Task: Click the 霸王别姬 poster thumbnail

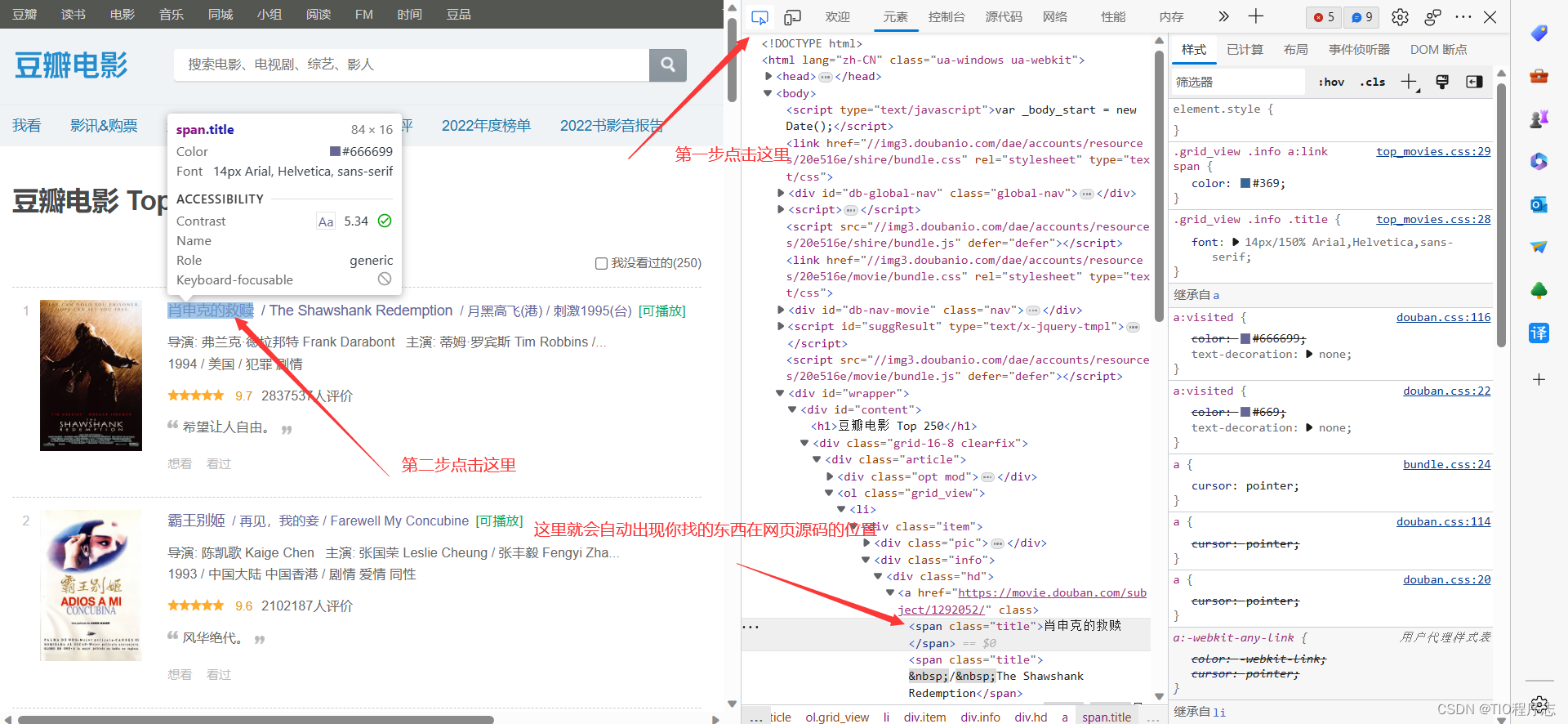Action: coord(91,585)
